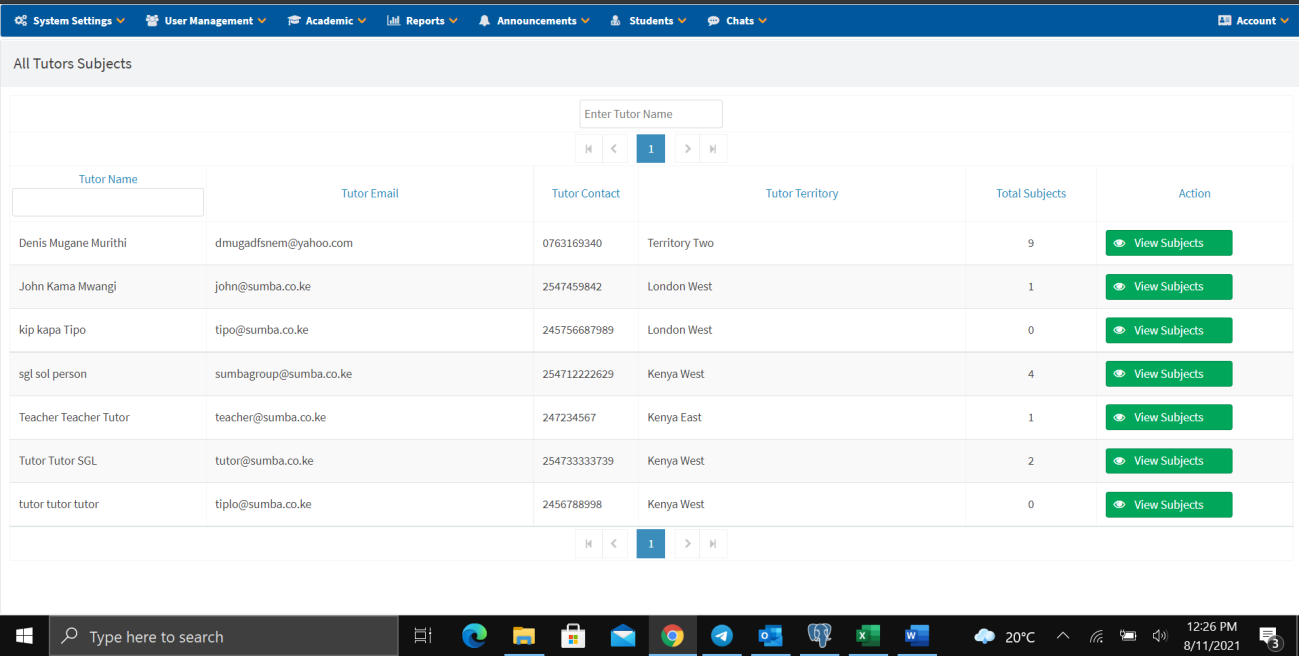This screenshot has height=656, width=1299.
Task: Open File Explorer from taskbar
Action: [x=524, y=636]
